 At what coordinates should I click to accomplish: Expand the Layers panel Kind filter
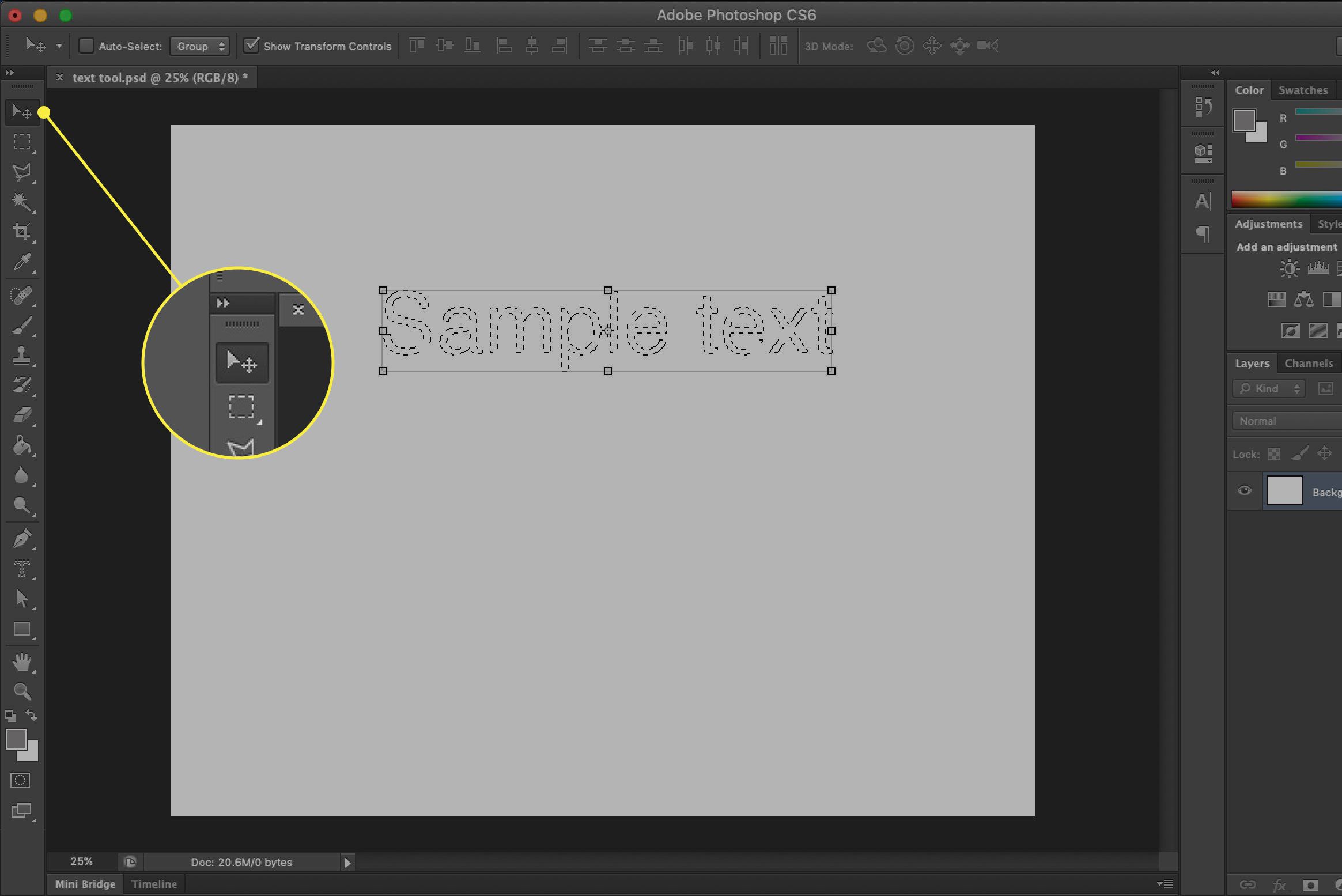pos(1269,388)
